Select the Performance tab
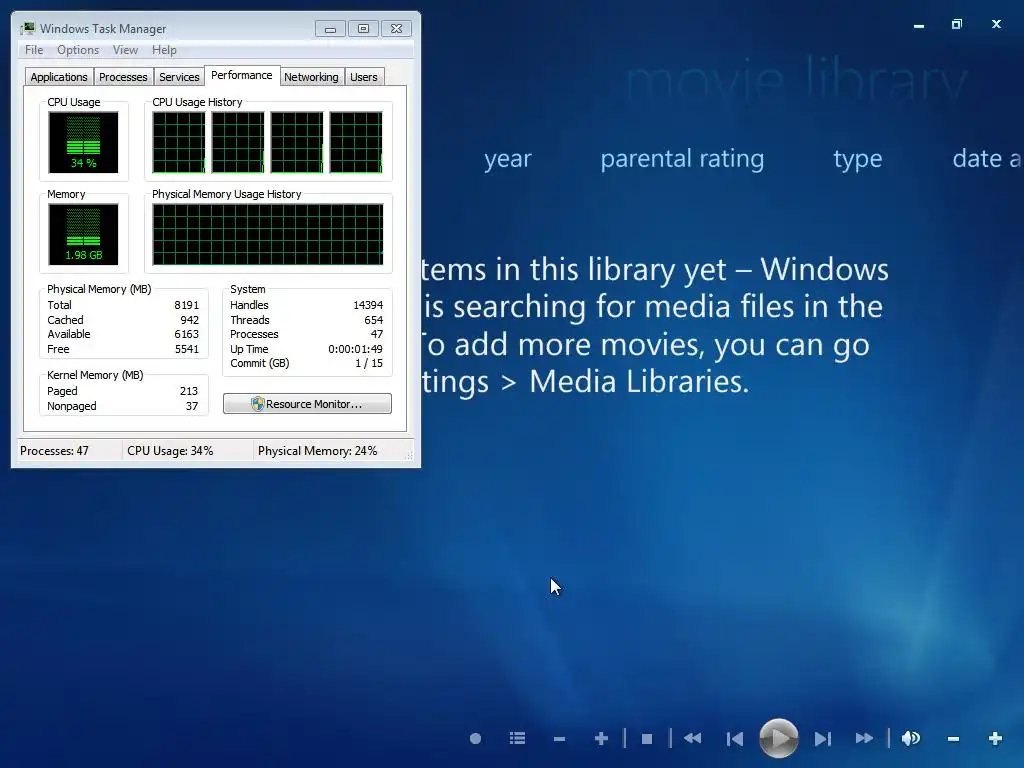This screenshot has height=768, width=1024. [242, 75]
